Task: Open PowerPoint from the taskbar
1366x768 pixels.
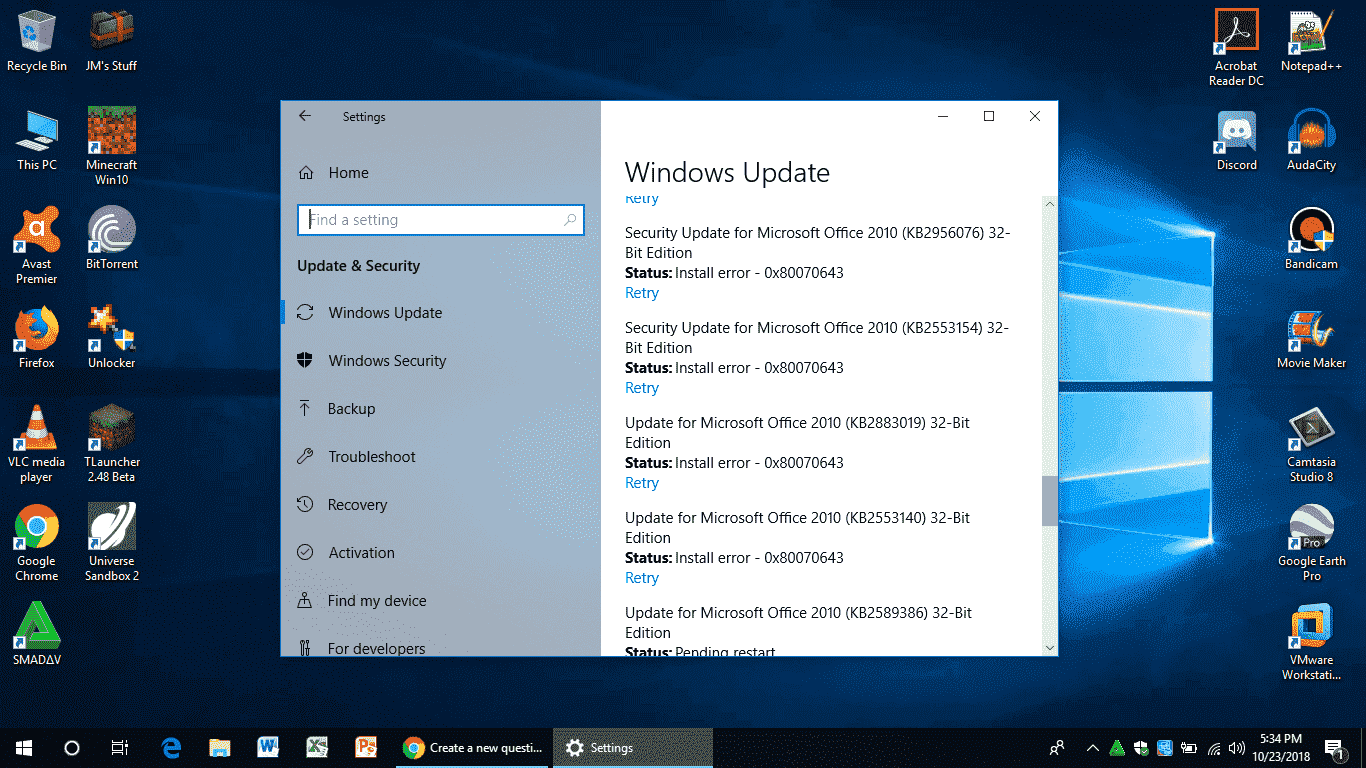Action: pyautogui.click(x=365, y=748)
